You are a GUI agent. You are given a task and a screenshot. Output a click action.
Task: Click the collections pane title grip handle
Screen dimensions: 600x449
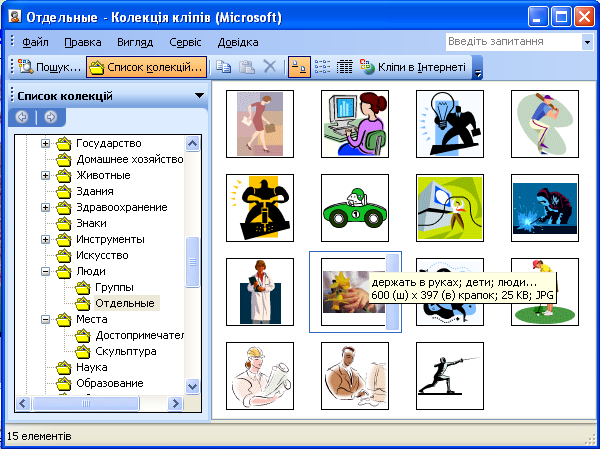pyautogui.click(x=12, y=95)
